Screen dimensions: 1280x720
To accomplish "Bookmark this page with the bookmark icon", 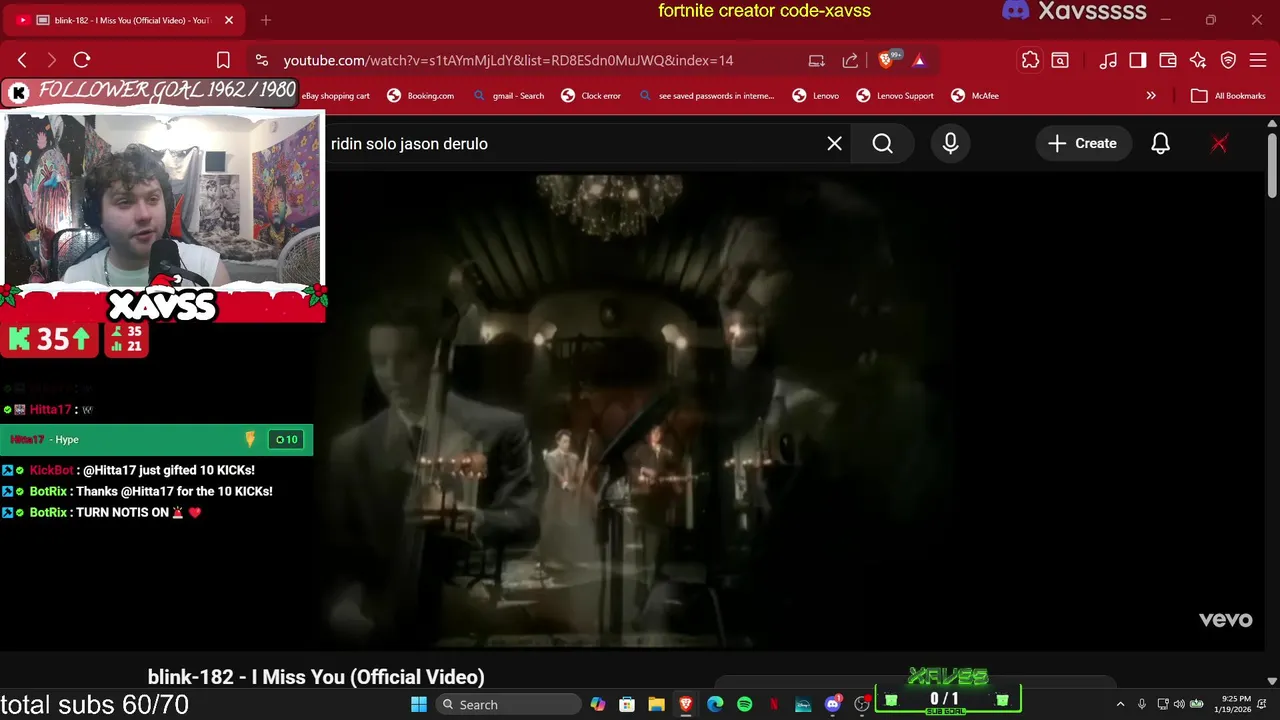I will tap(223, 60).
